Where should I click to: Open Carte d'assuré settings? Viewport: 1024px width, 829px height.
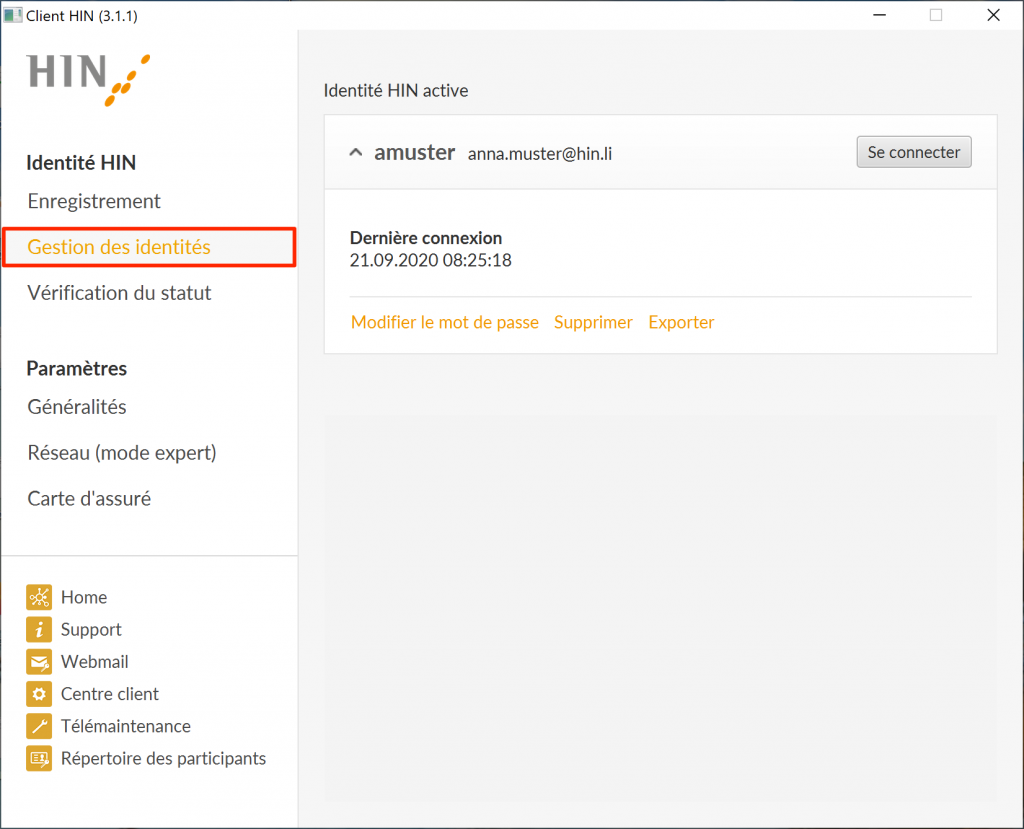pos(89,498)
